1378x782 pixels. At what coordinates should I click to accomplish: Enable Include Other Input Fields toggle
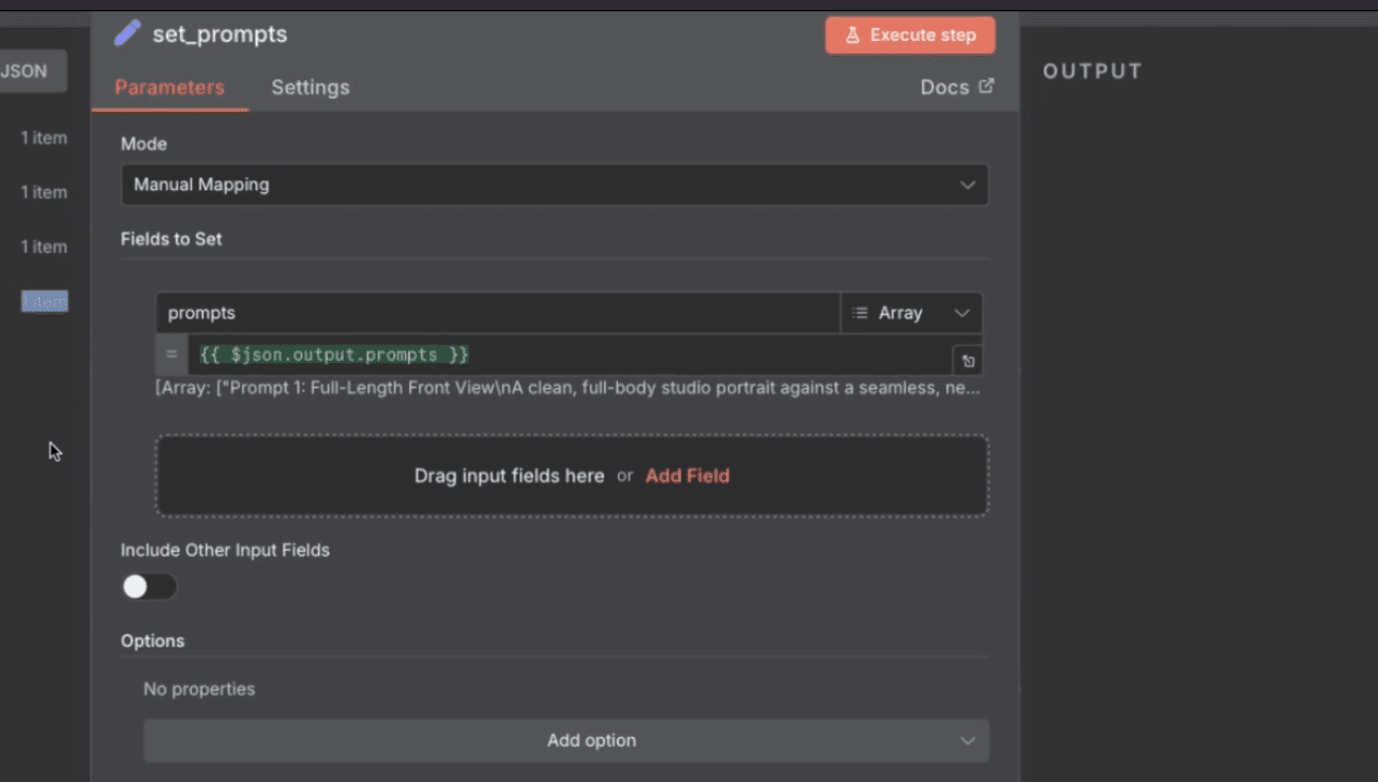point(149,587)
